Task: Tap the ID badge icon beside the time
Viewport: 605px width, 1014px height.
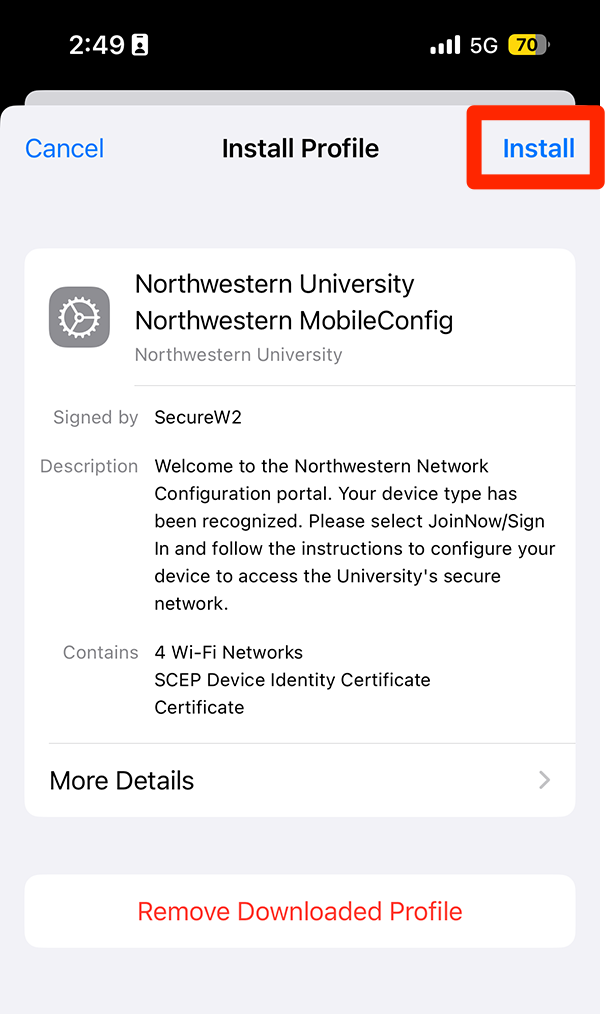Action: coord(140,45)
